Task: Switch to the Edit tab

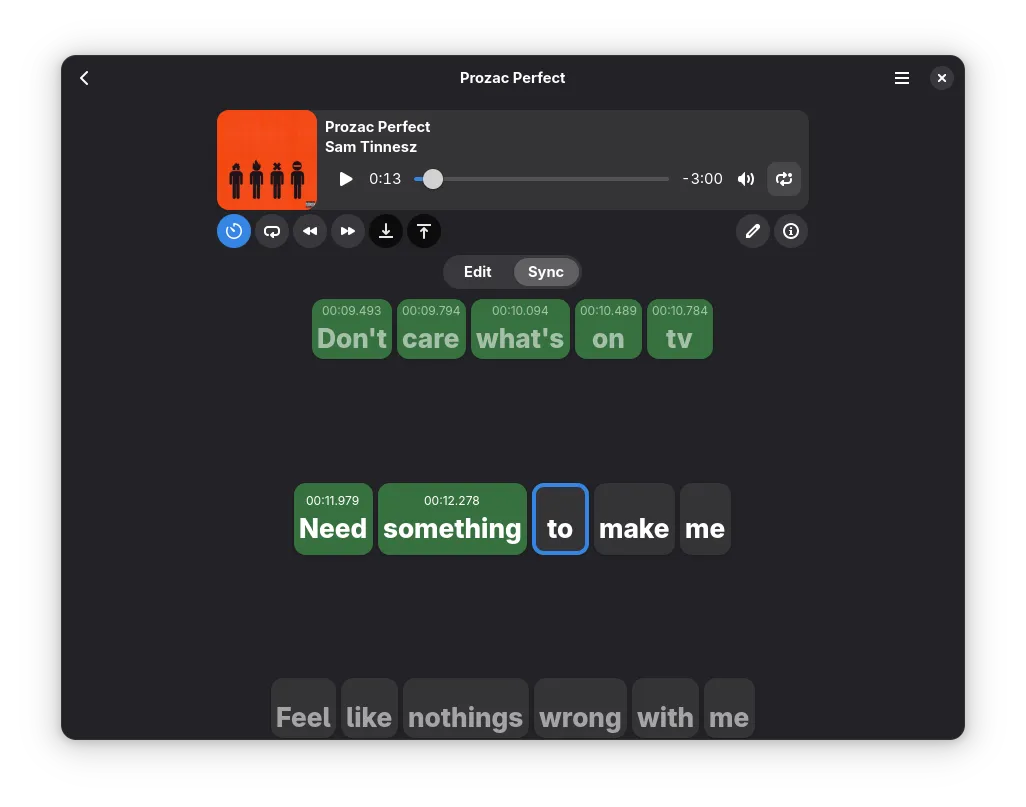Action: coord(478,272)
